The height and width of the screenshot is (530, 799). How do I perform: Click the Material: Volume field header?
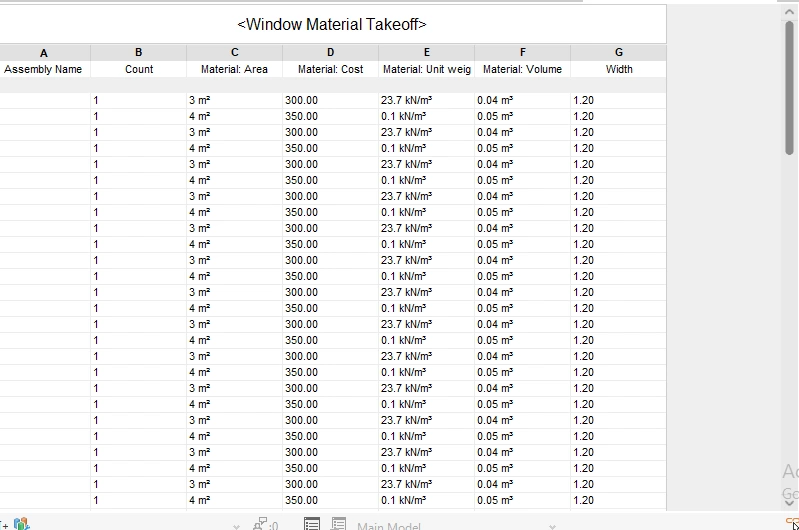pos(522,69)
